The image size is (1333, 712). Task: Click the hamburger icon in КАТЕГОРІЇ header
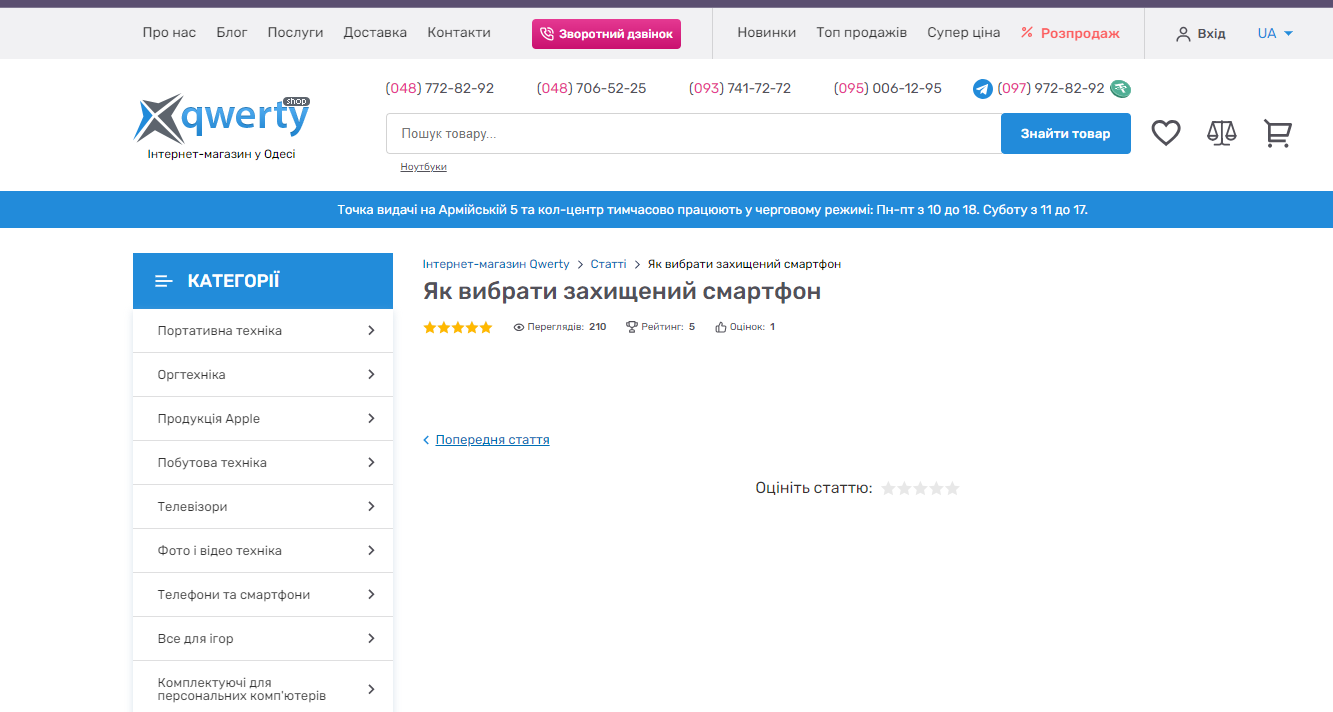point(164,281)
